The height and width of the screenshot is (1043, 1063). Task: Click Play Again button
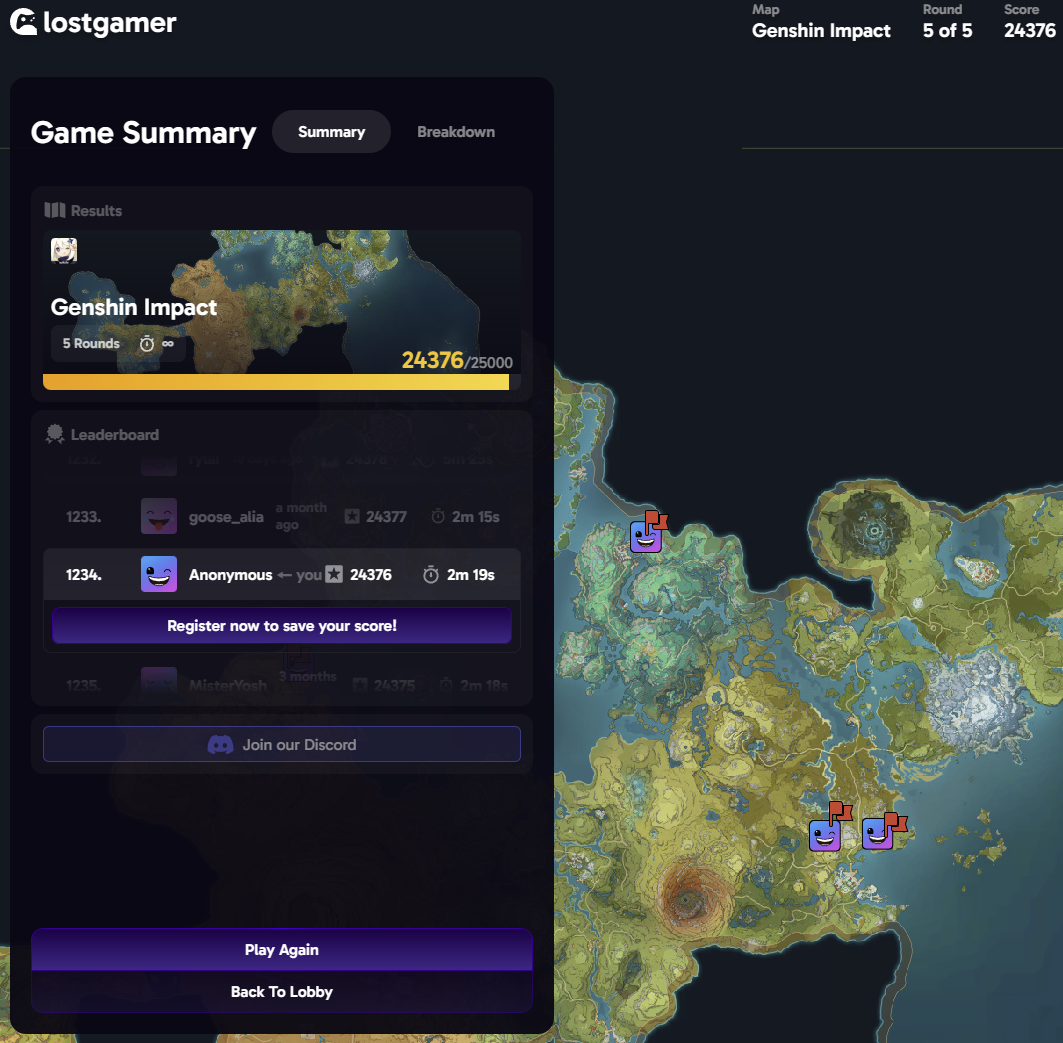(x=281, y=949)
